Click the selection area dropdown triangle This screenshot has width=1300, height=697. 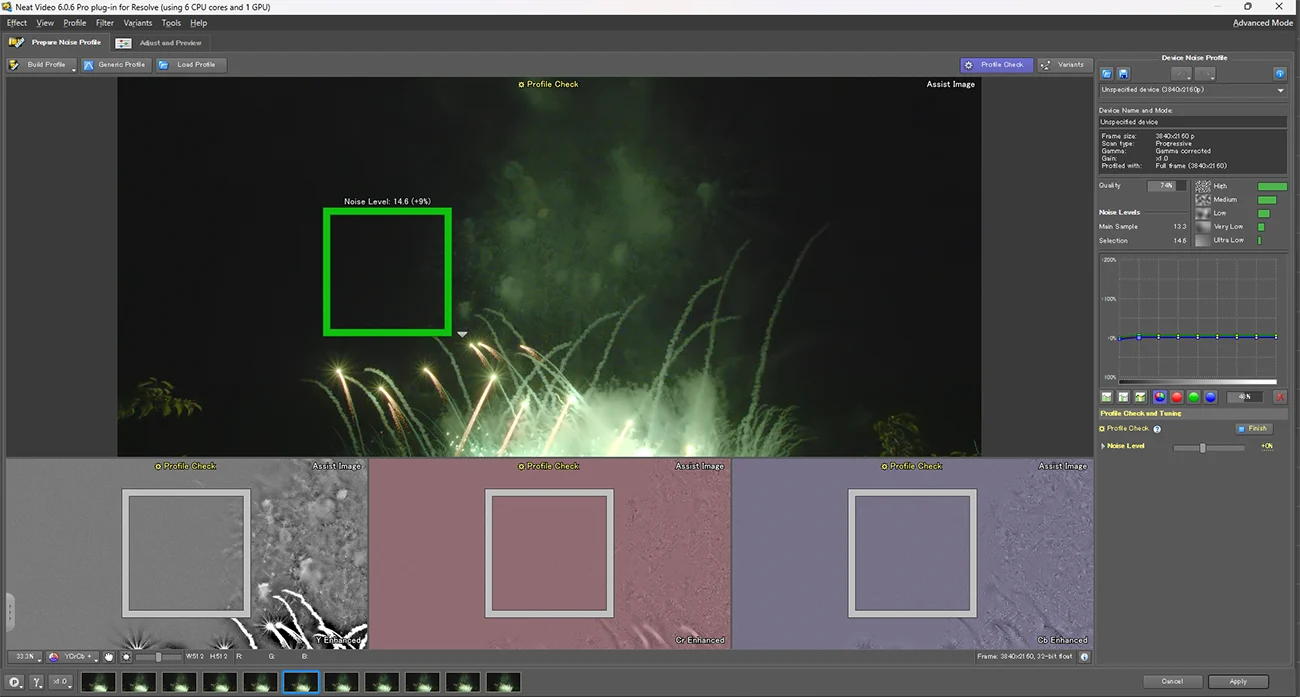pos(462,334)
